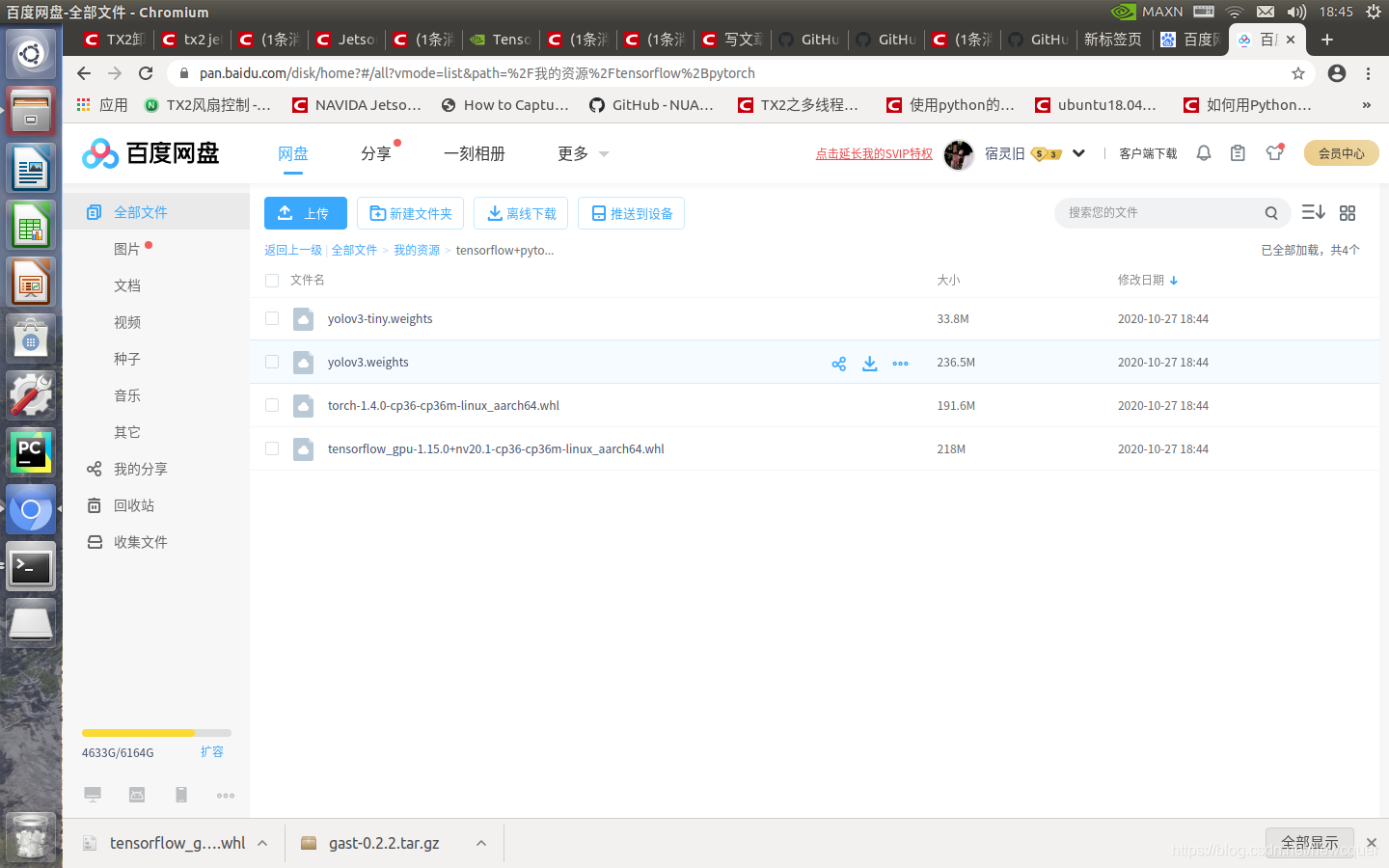Click the file icon of tensorflow_gpu whl row
Screen dimensions: 1389x868
[x=303, y=448]
